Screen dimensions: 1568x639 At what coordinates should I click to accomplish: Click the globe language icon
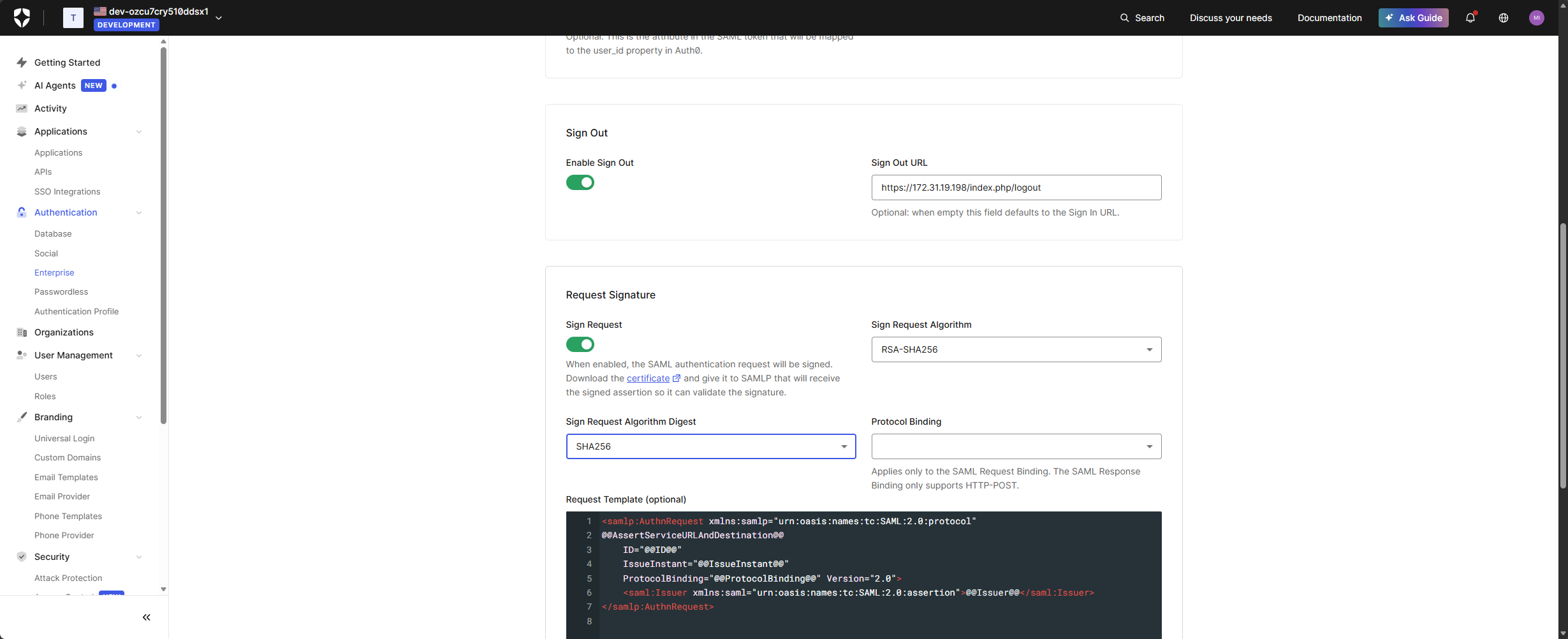click(1503, 17)
